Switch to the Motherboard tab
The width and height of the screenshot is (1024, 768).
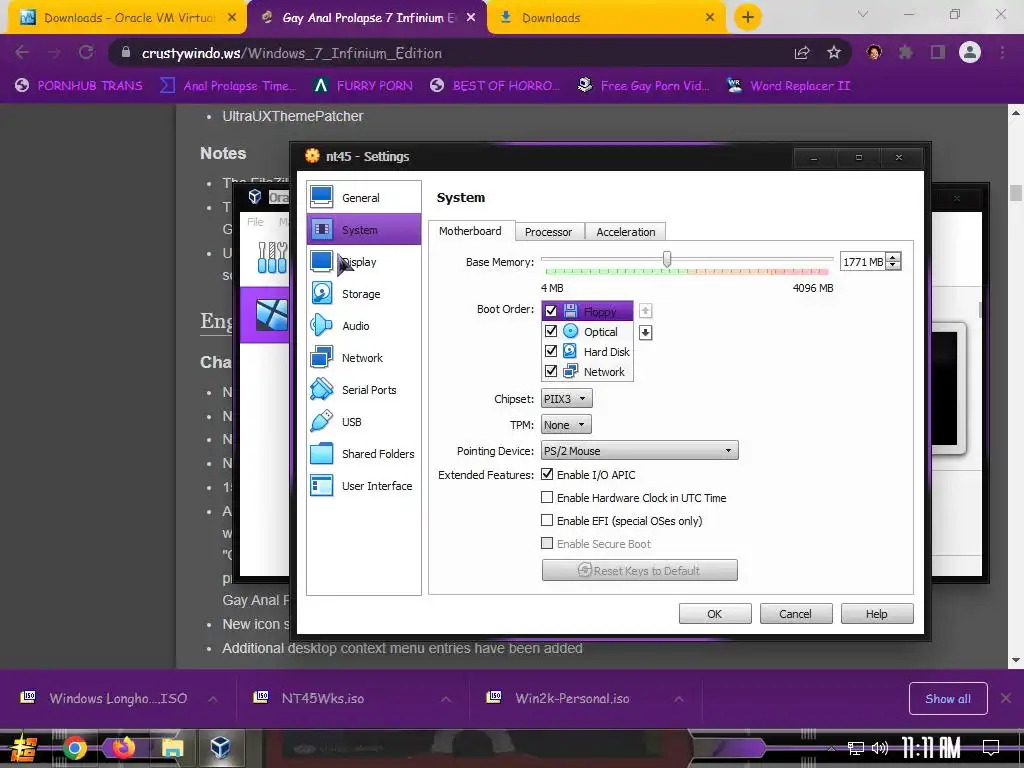(471, 231)
